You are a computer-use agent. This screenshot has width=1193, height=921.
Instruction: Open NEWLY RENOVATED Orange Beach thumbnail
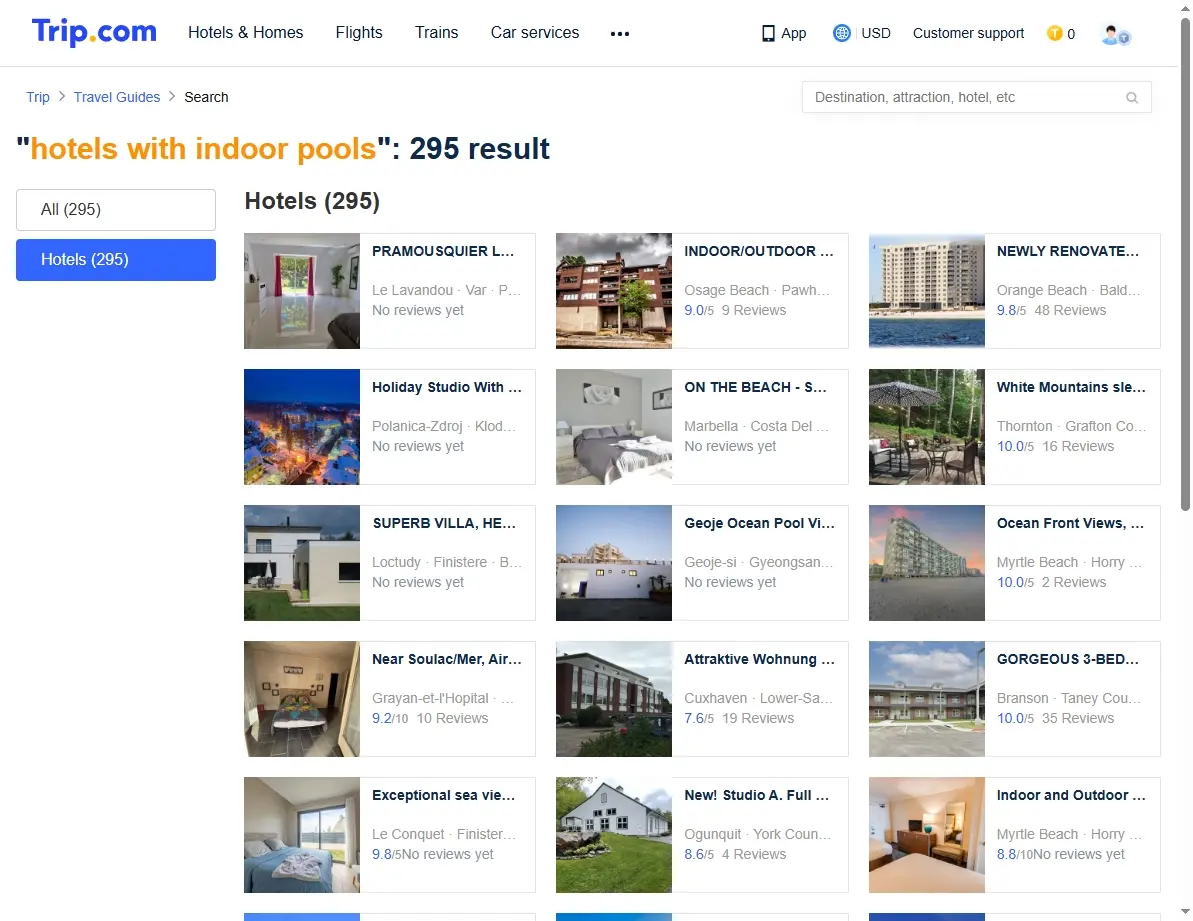click(x=927, y=291)
